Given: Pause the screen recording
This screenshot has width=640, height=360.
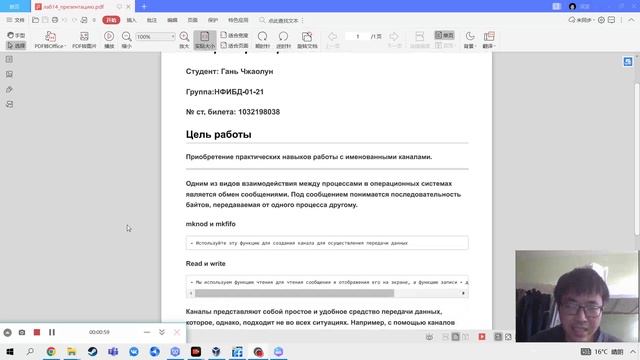Looking at the screenshot, I should click(x=52, y=332).
